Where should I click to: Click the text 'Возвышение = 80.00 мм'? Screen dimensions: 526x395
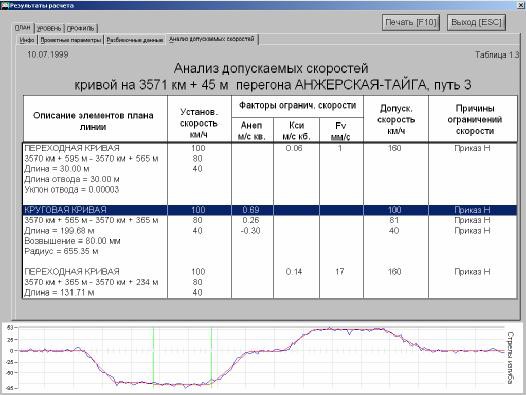(72, 241)
